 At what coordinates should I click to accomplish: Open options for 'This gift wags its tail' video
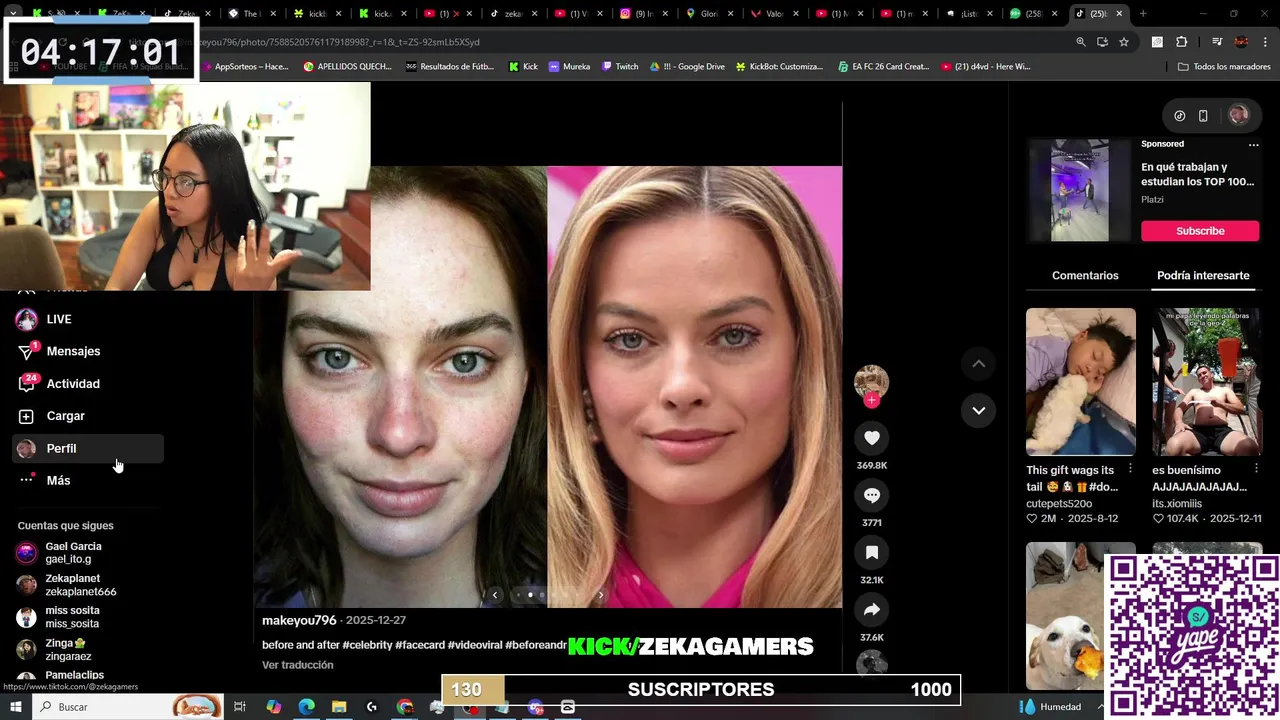(x=1130, y=468)
